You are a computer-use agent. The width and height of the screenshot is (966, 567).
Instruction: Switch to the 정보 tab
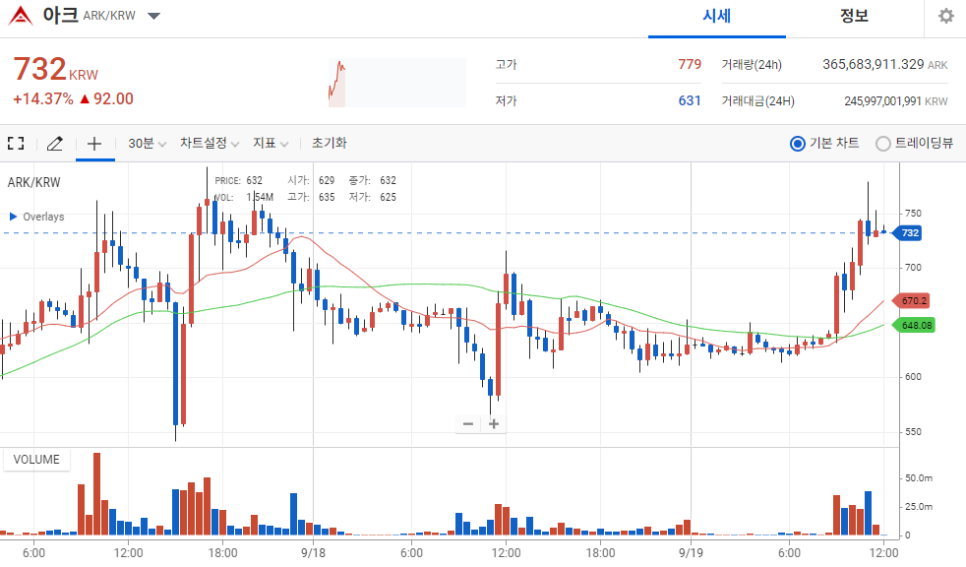pos(854,16)
